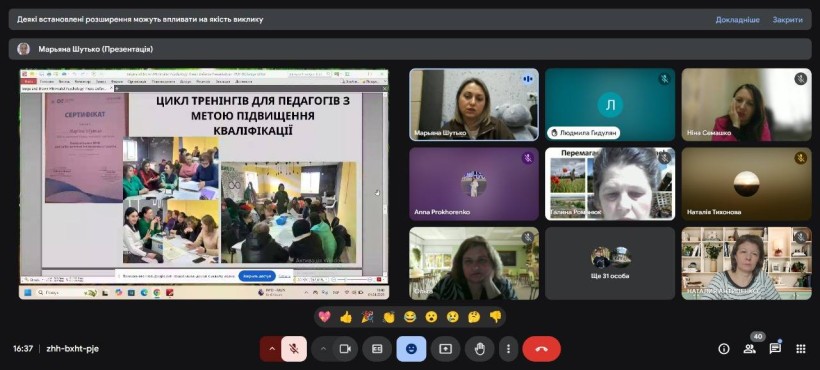Image resolution: width=820 pixels, height=370 pixels.
Task: Toggle the camera on or off
Action: tap(345, 349)
